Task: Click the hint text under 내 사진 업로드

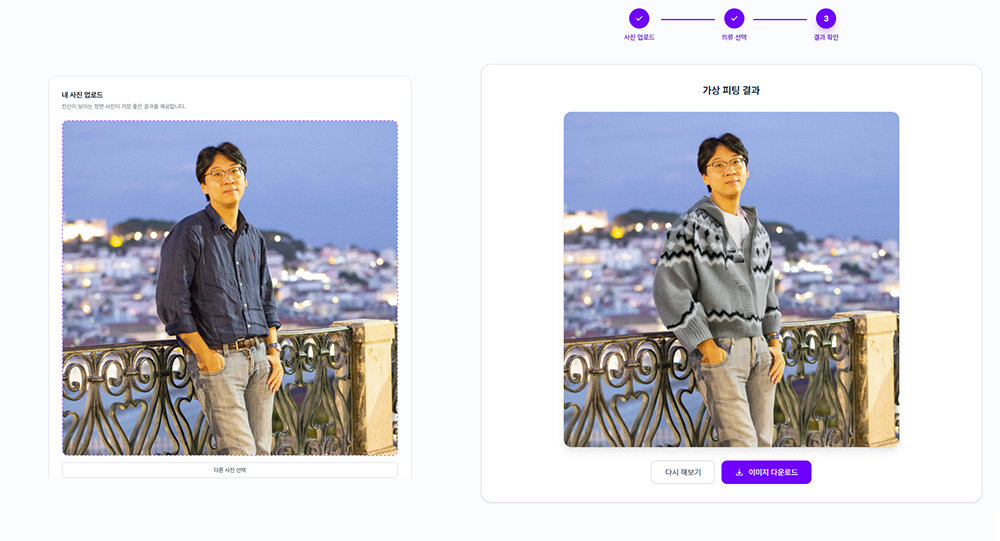Action: coord(124,106)
